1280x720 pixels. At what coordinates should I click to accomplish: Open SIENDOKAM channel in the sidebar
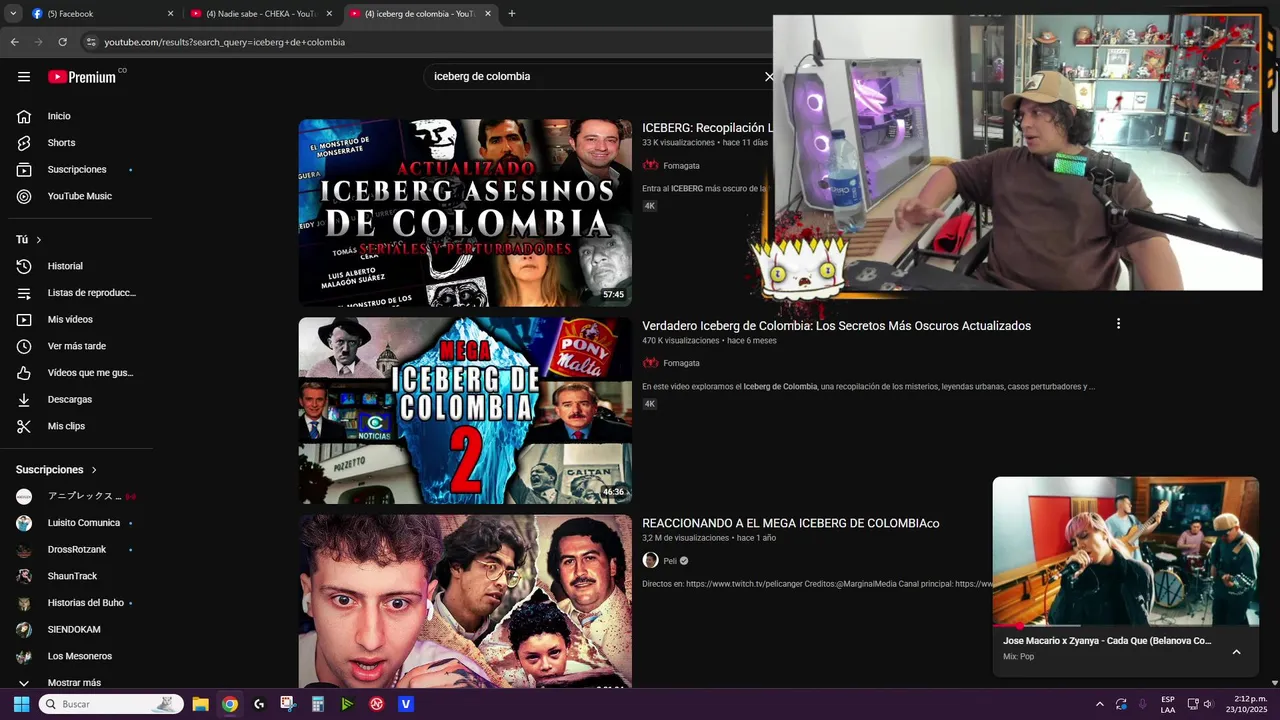[x=76, y=630]
